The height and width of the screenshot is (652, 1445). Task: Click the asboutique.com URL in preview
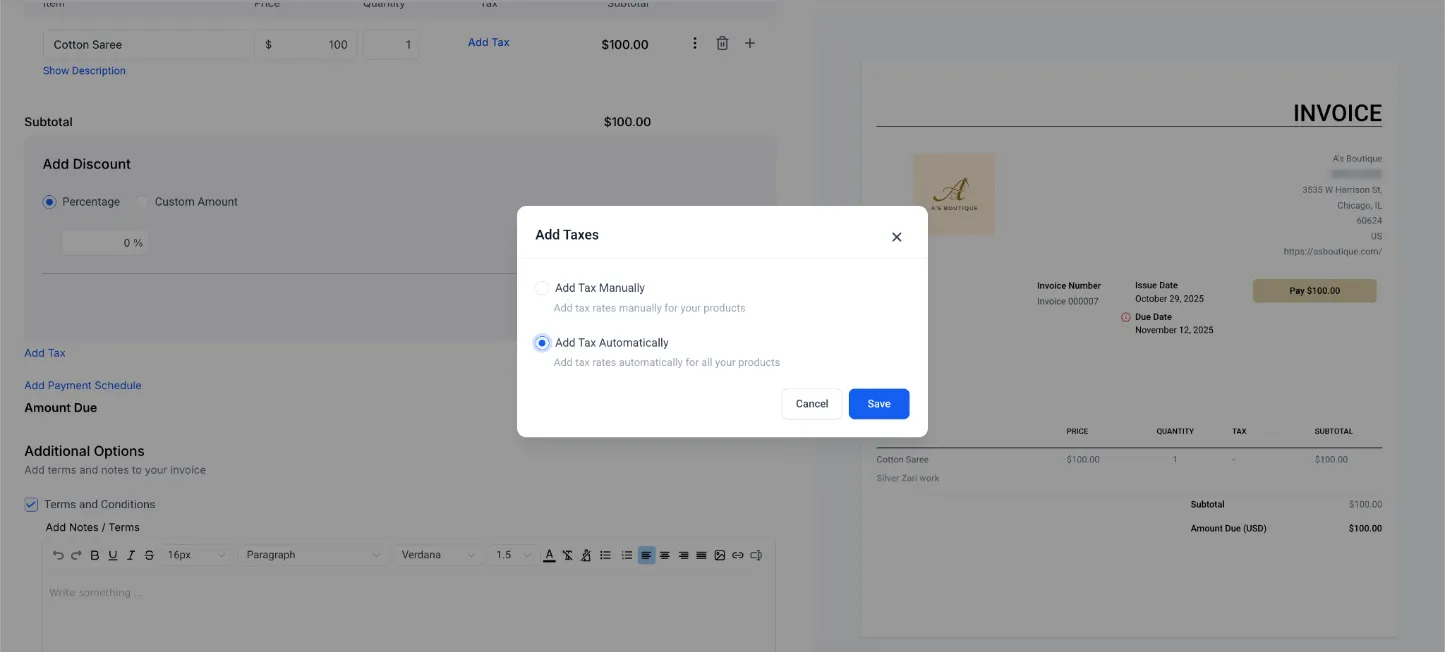pos(1335,252)
